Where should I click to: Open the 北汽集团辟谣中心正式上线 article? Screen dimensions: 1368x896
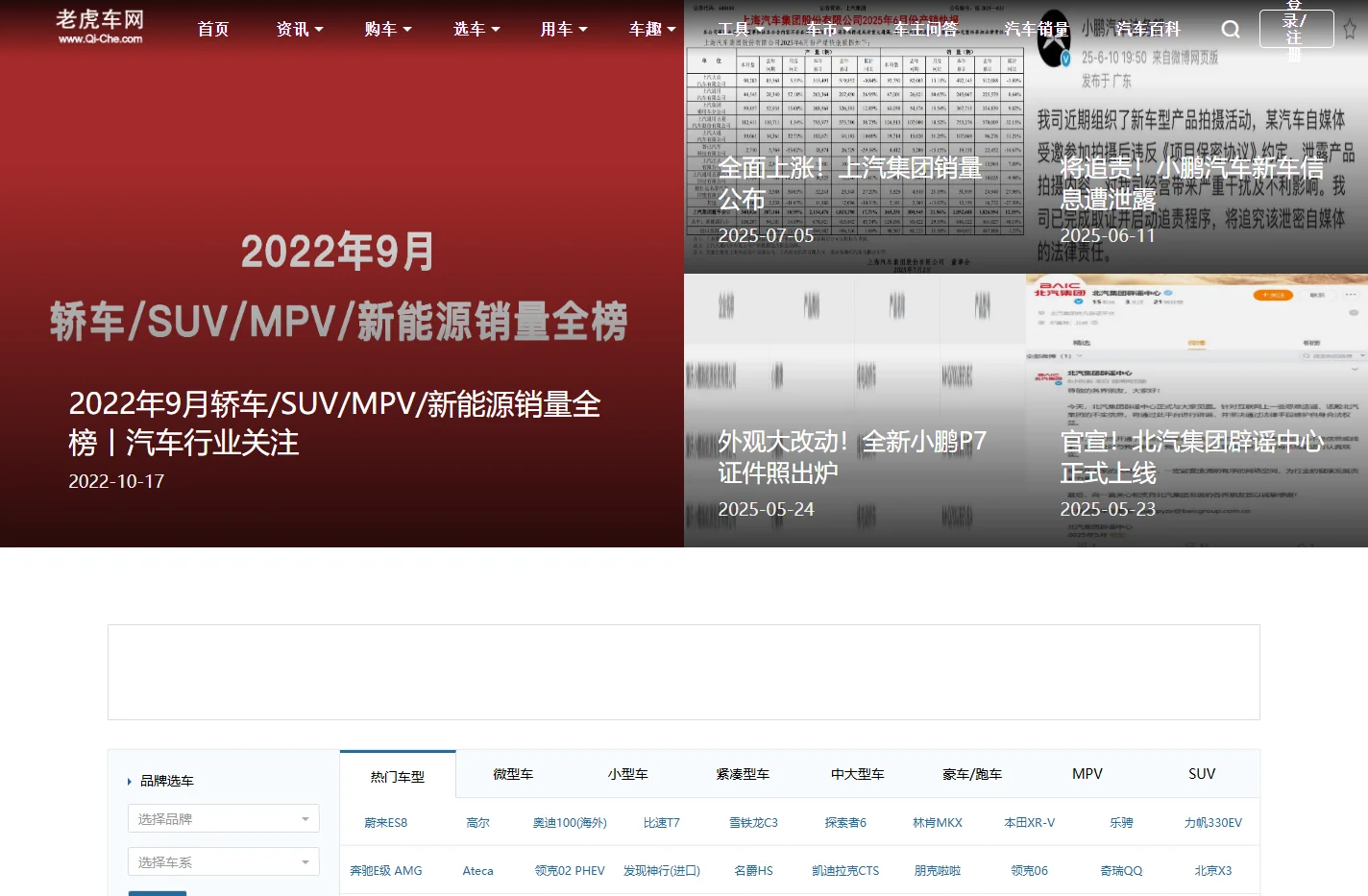tap(1192, 457)
